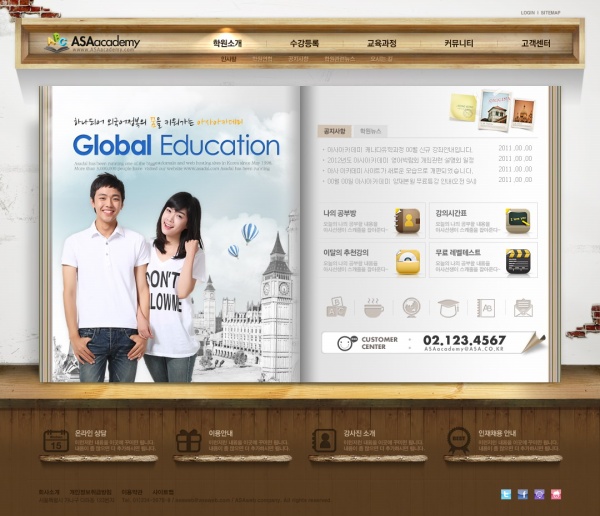Click the 인재채용 안내 best ribbon icon
Screen dimensions: 600x516
[x=459, y=440]
